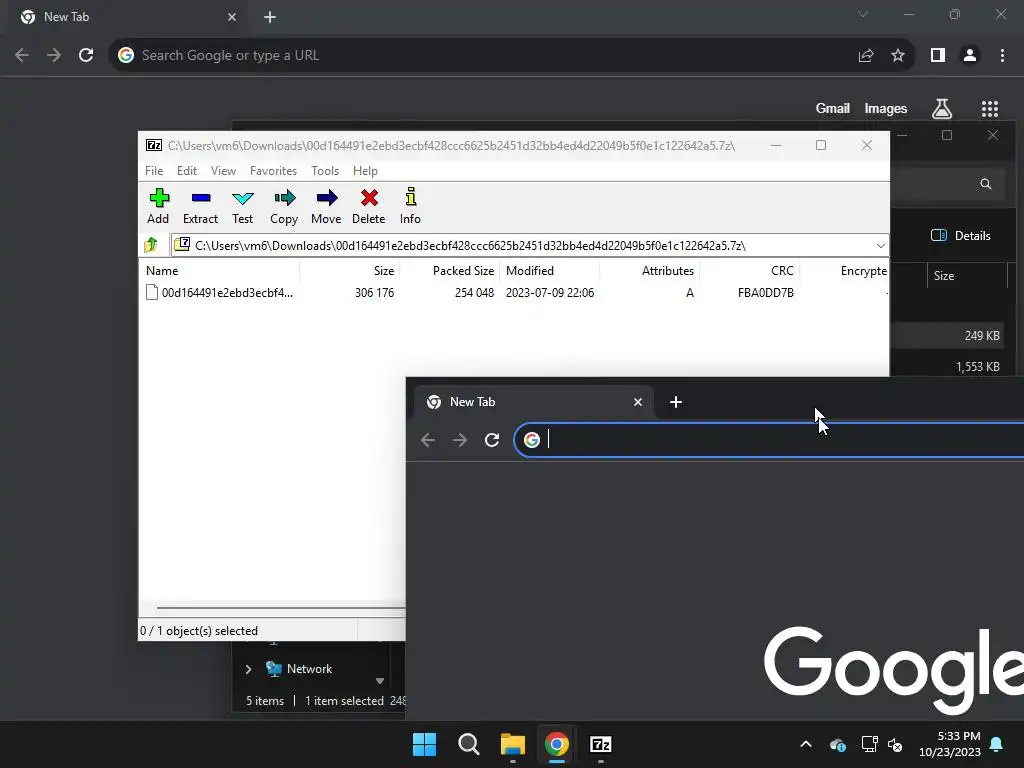Switch to File Explorer from taskbar
The image size is (1024, 768).
513,744
